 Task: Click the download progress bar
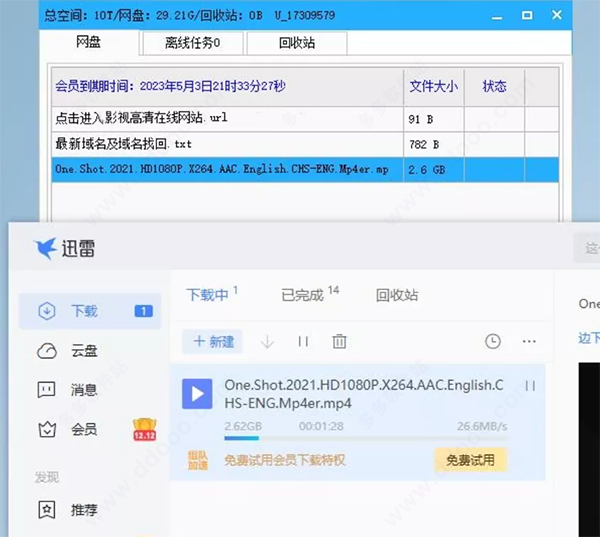click(366, 438)
